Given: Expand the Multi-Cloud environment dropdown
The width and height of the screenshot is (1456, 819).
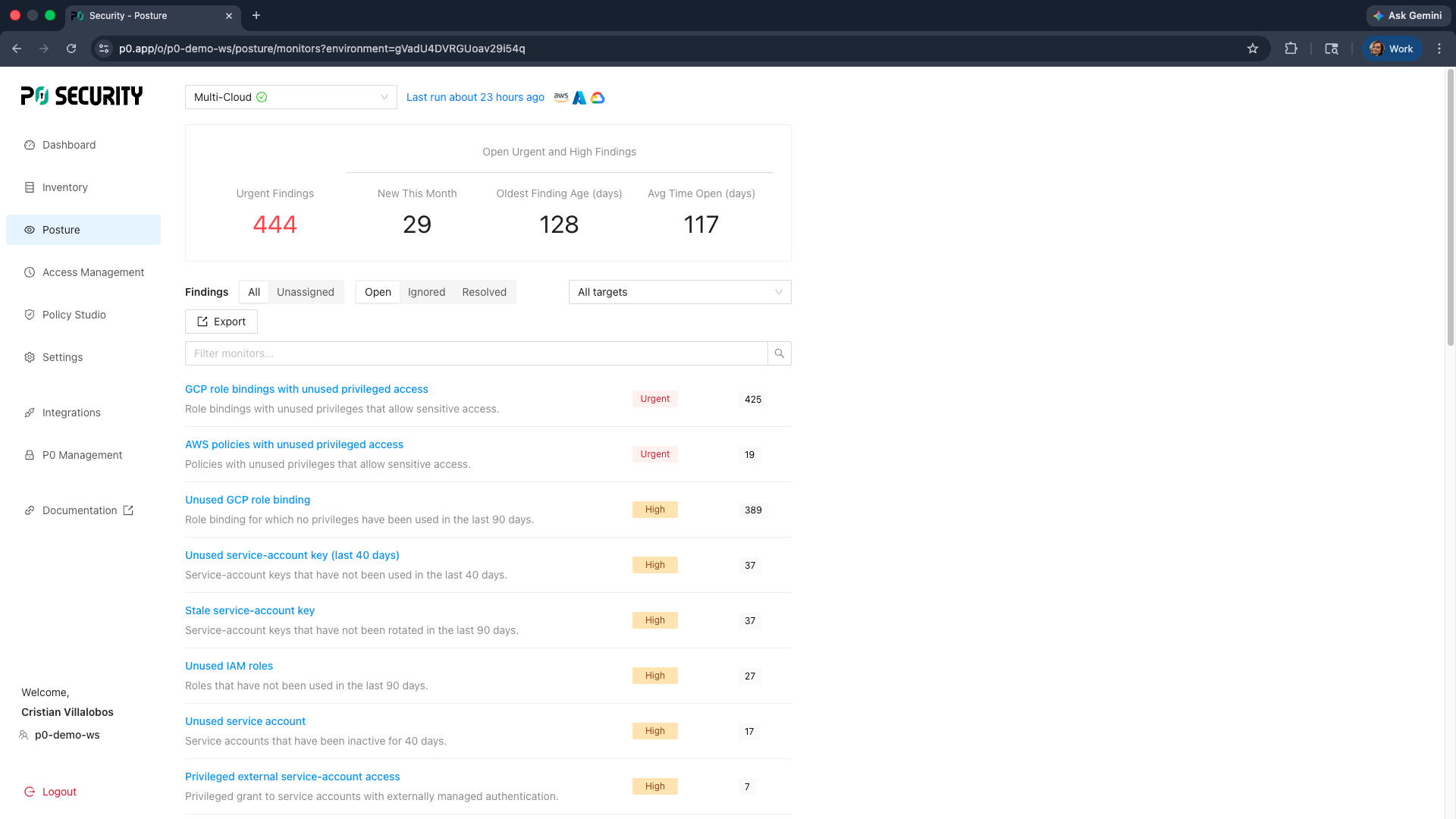Looking at the screenshot, I should click(290, 97).
